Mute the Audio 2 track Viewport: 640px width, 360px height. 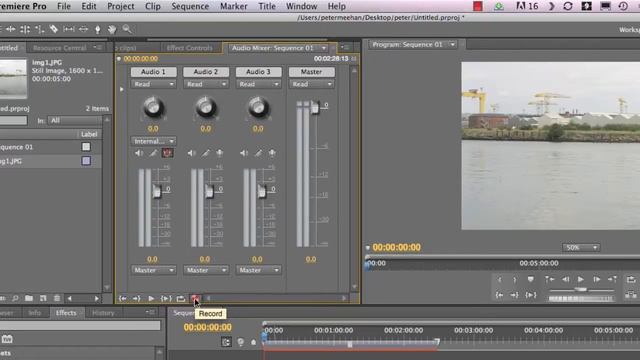(x=191, y=153)
